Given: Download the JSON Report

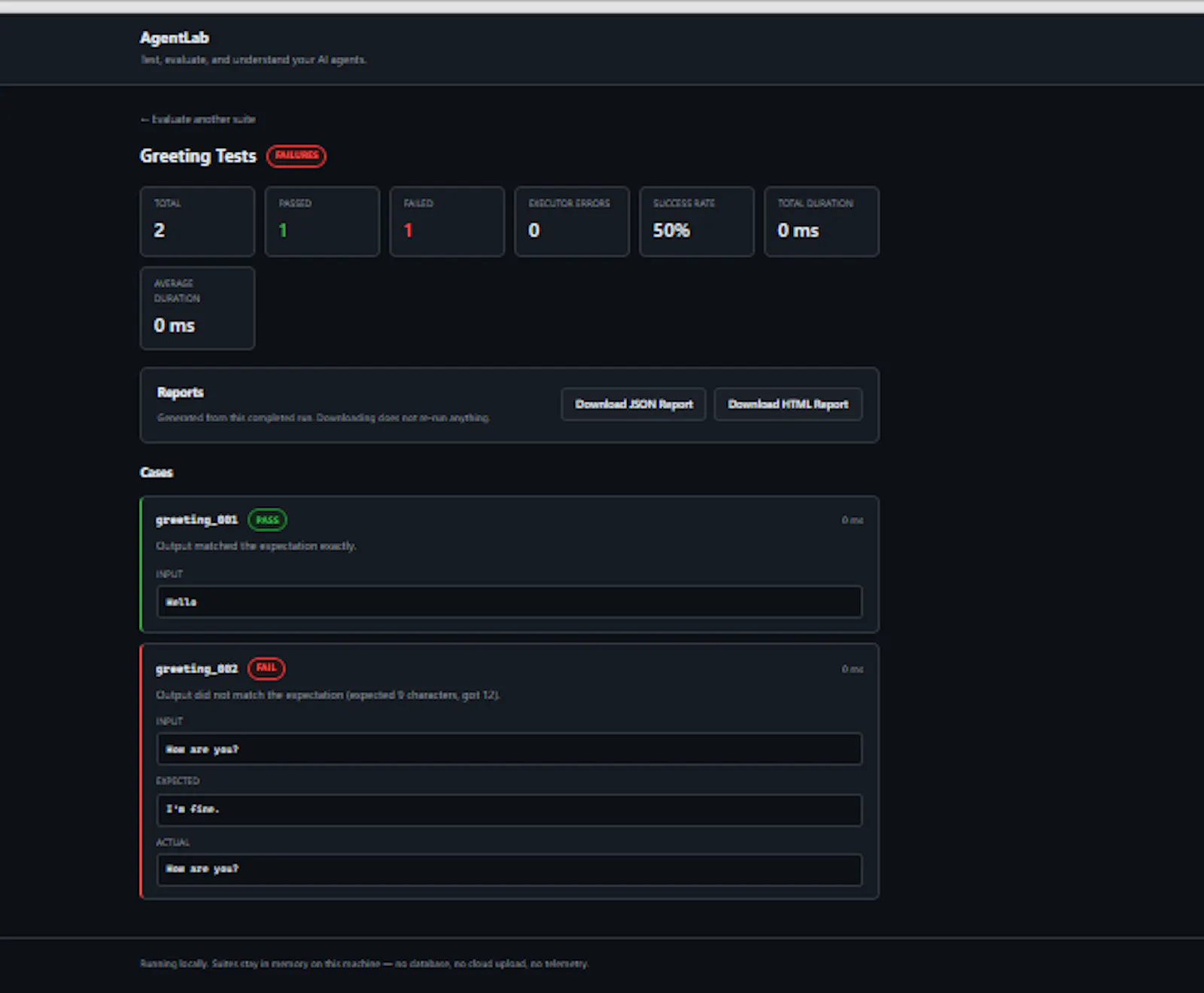Looking at the screenshot, I should click(634, 404).
